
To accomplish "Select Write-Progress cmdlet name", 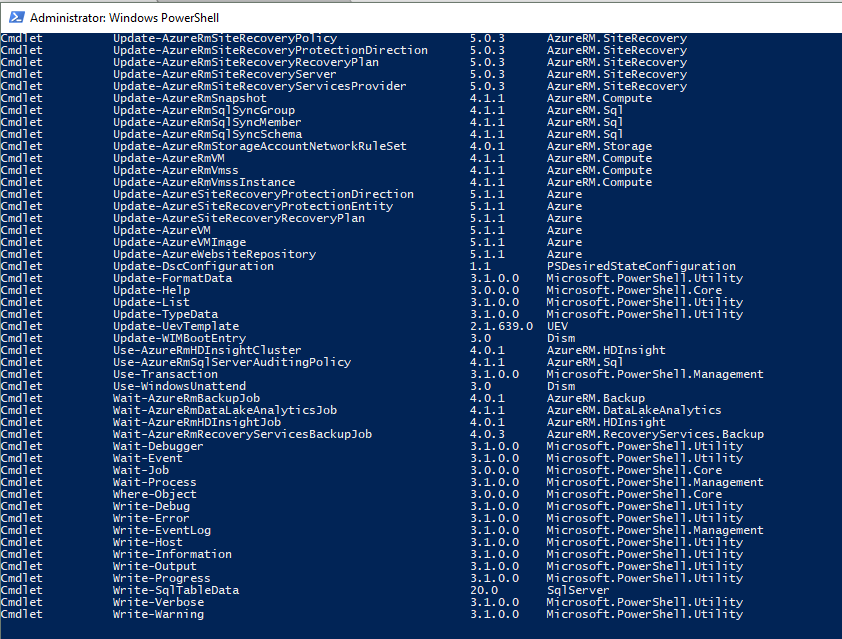I will [x=162, y=578].
